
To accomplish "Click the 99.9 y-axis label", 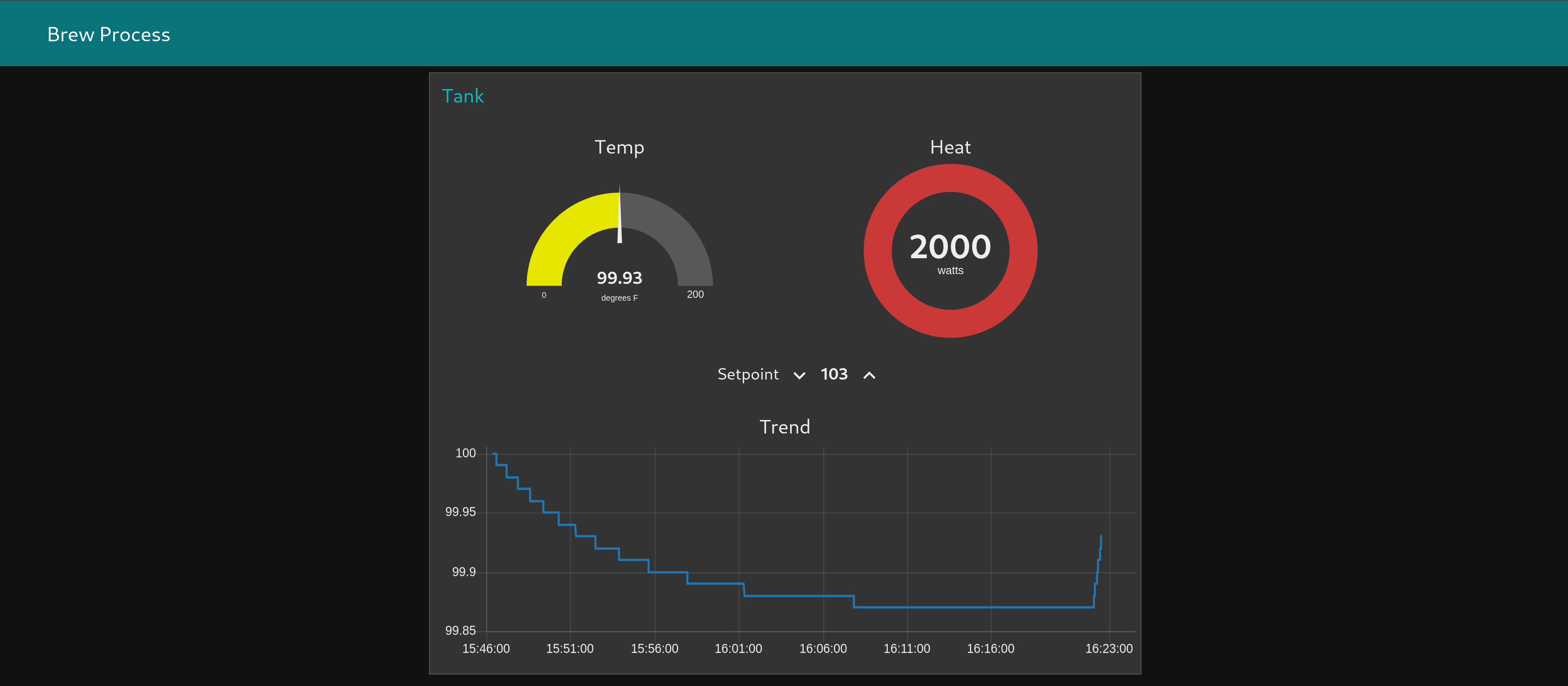I will tap(464, 572).
